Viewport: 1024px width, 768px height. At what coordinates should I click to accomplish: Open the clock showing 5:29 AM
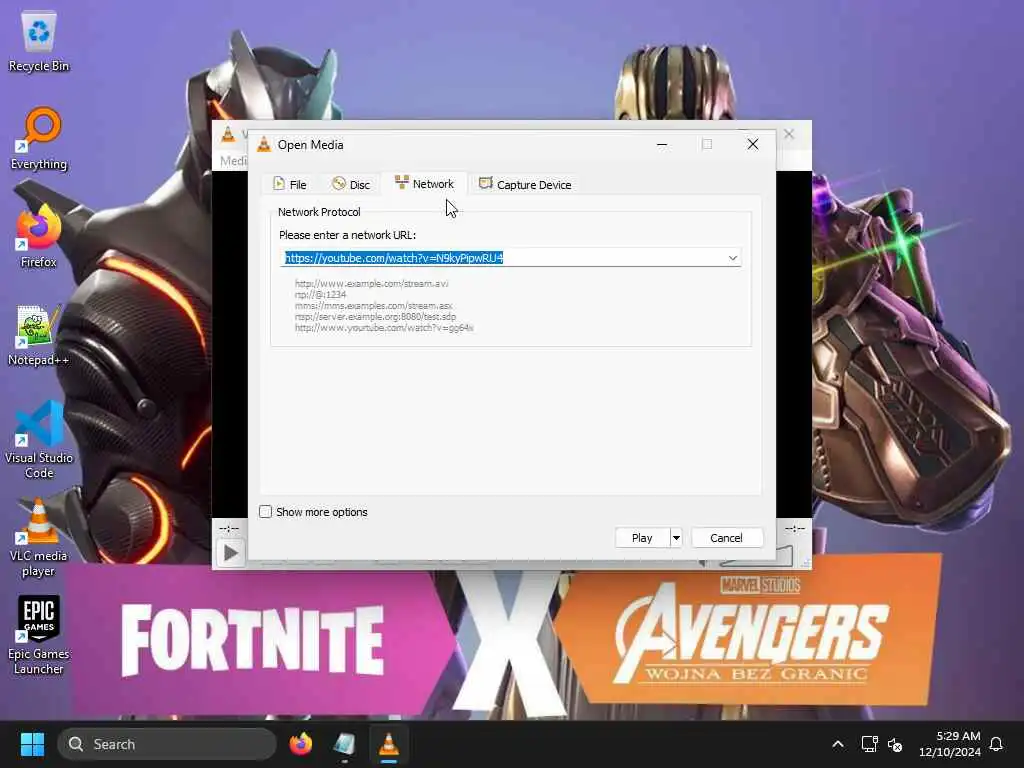(950, 744)
